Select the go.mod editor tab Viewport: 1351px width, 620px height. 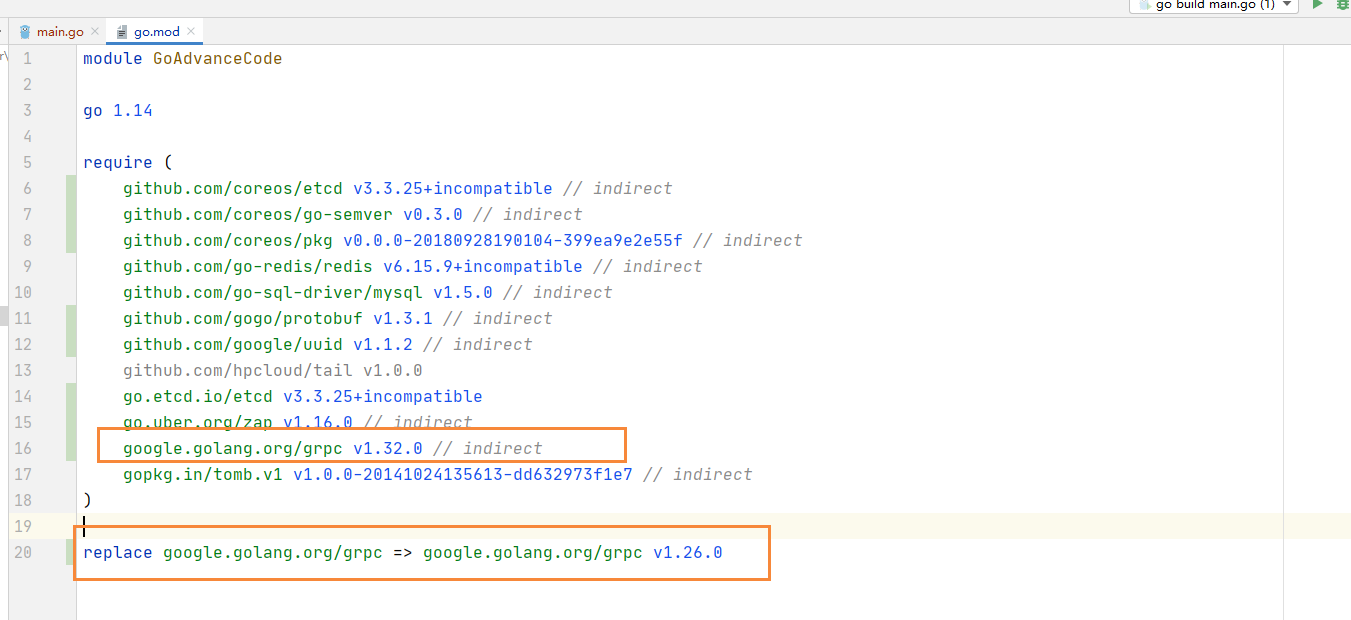[156, 32]
